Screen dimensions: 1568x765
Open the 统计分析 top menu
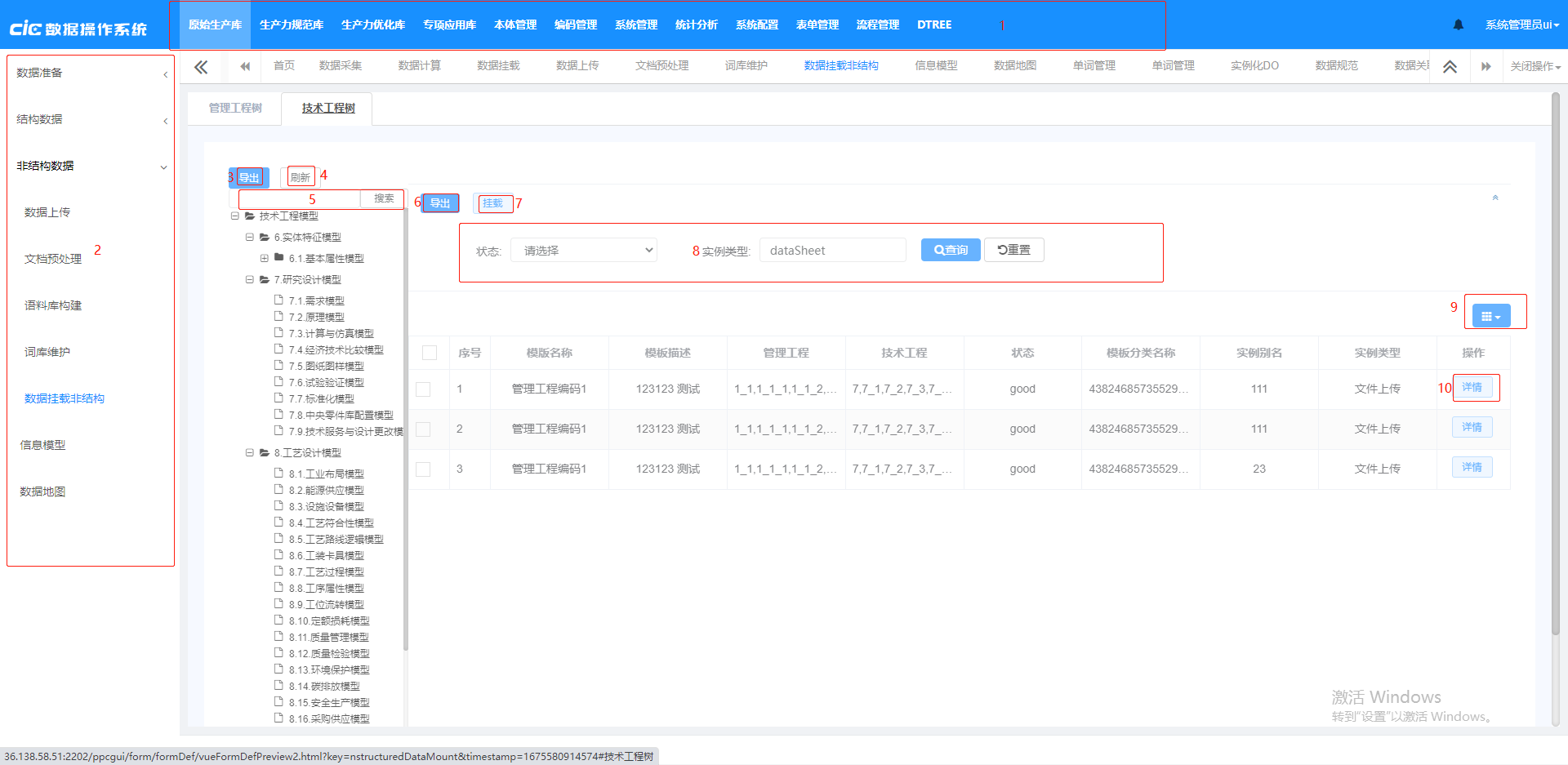coord(696,24)
